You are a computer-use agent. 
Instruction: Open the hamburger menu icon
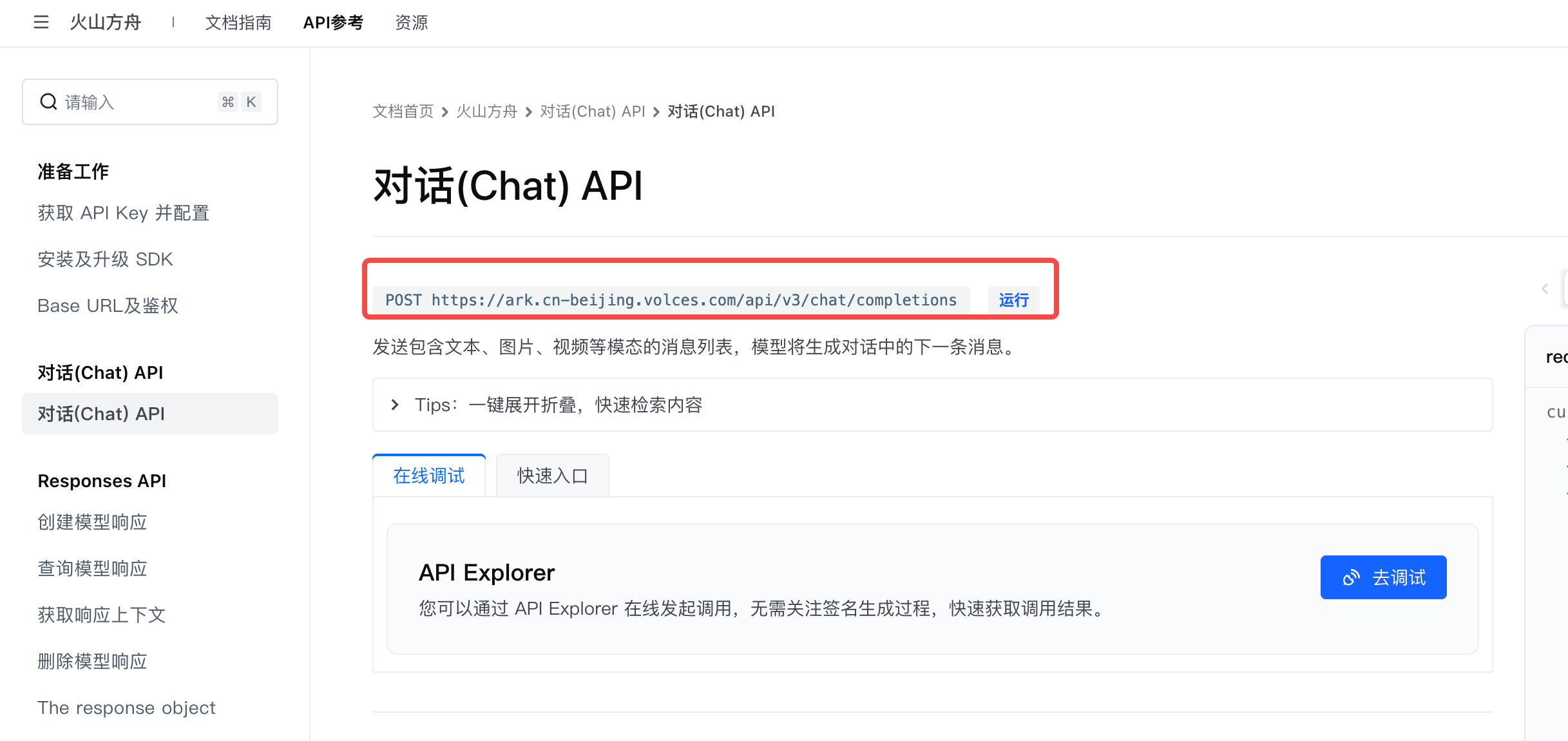[41, 23]
